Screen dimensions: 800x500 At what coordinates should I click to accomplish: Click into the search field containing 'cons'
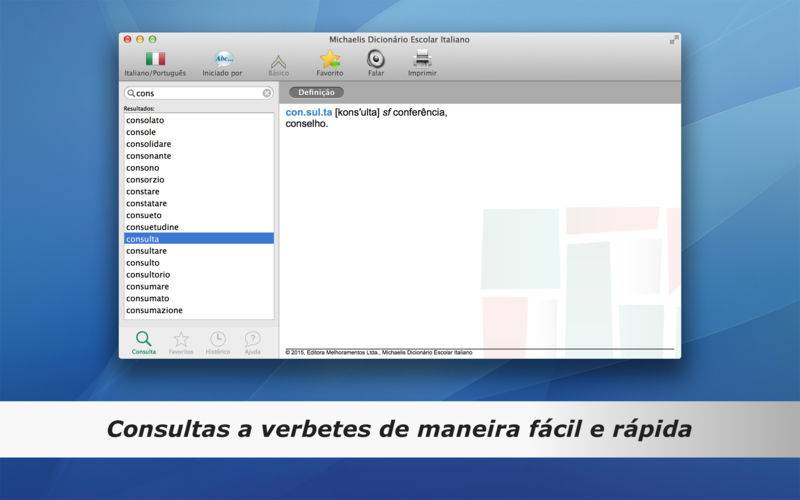pos(199,93)
